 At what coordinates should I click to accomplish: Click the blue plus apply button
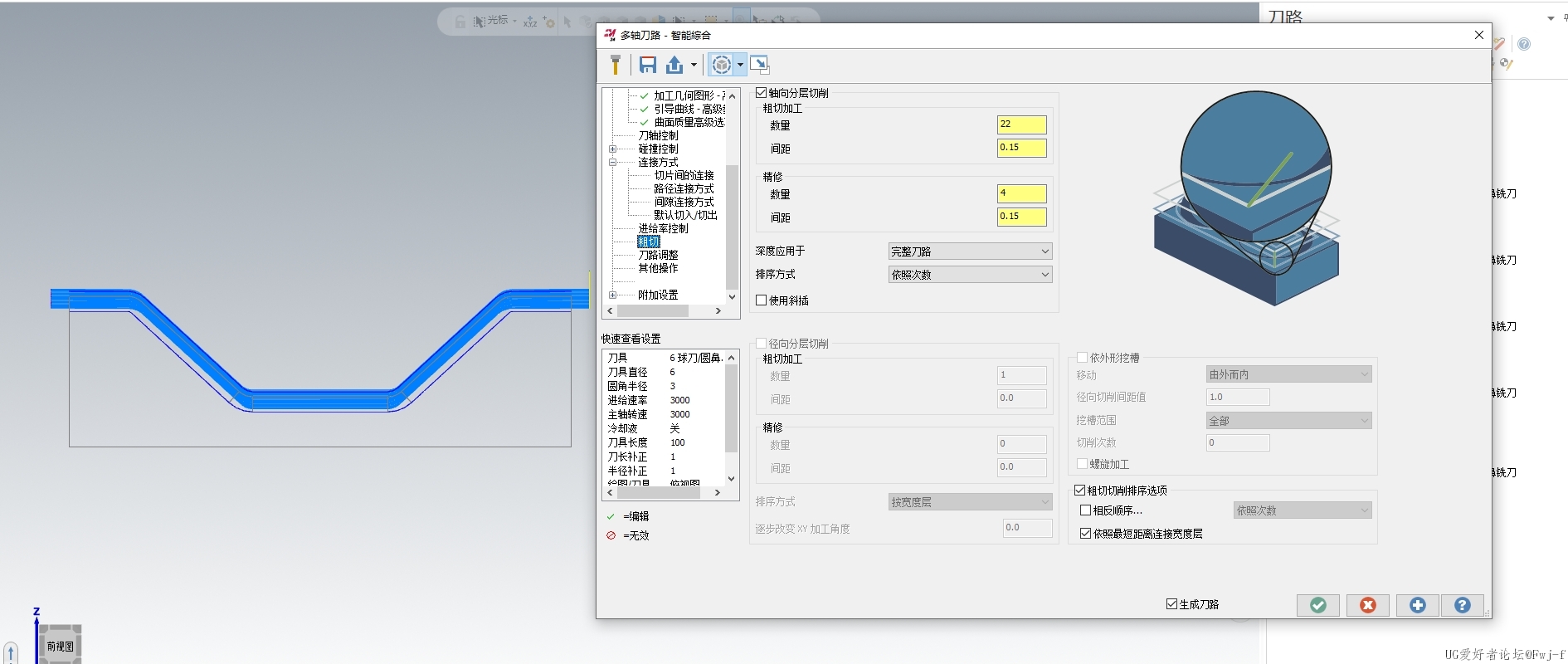click(1418, 605)
